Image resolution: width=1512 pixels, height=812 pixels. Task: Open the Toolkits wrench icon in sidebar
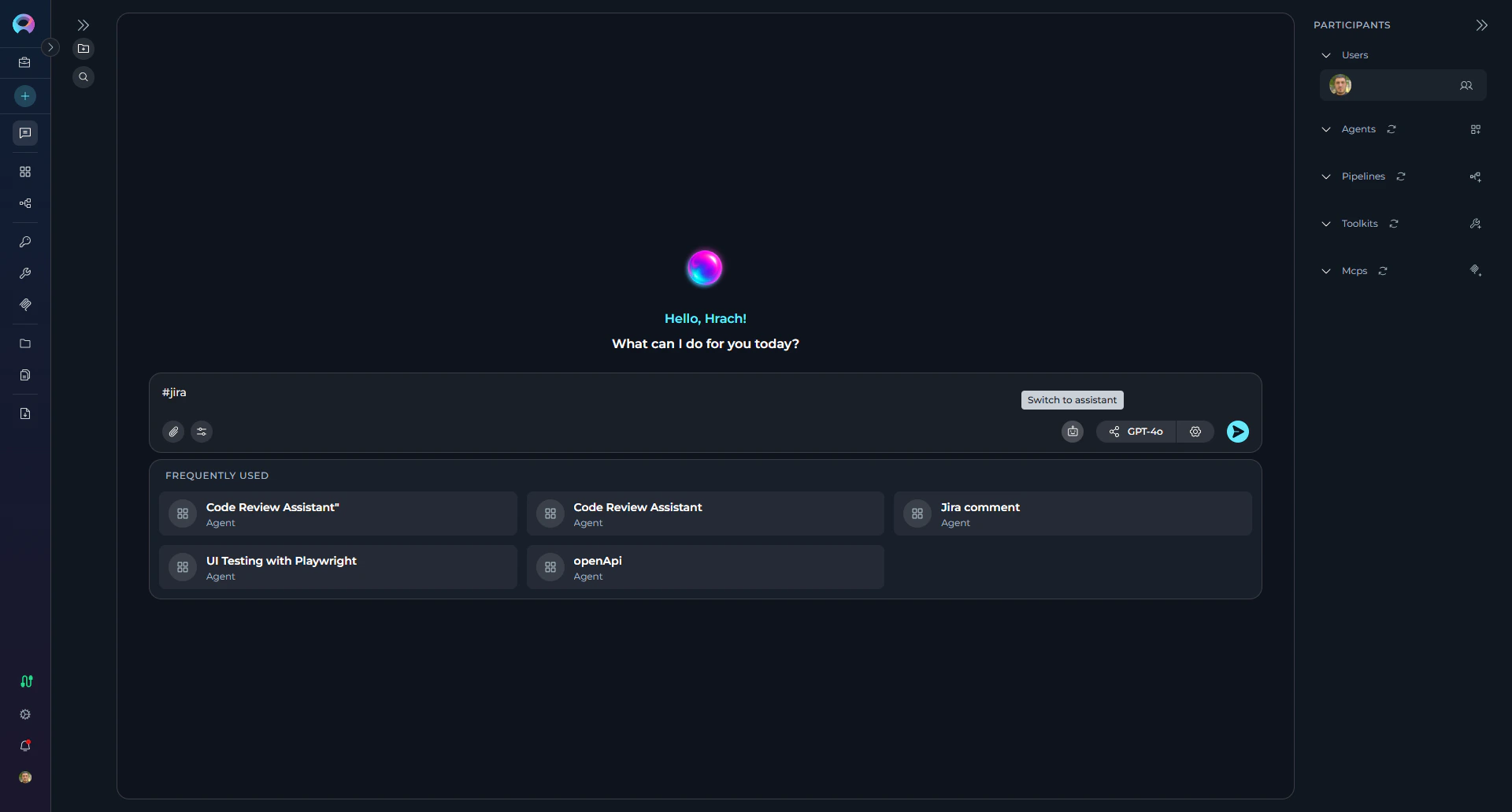point(24,273)
